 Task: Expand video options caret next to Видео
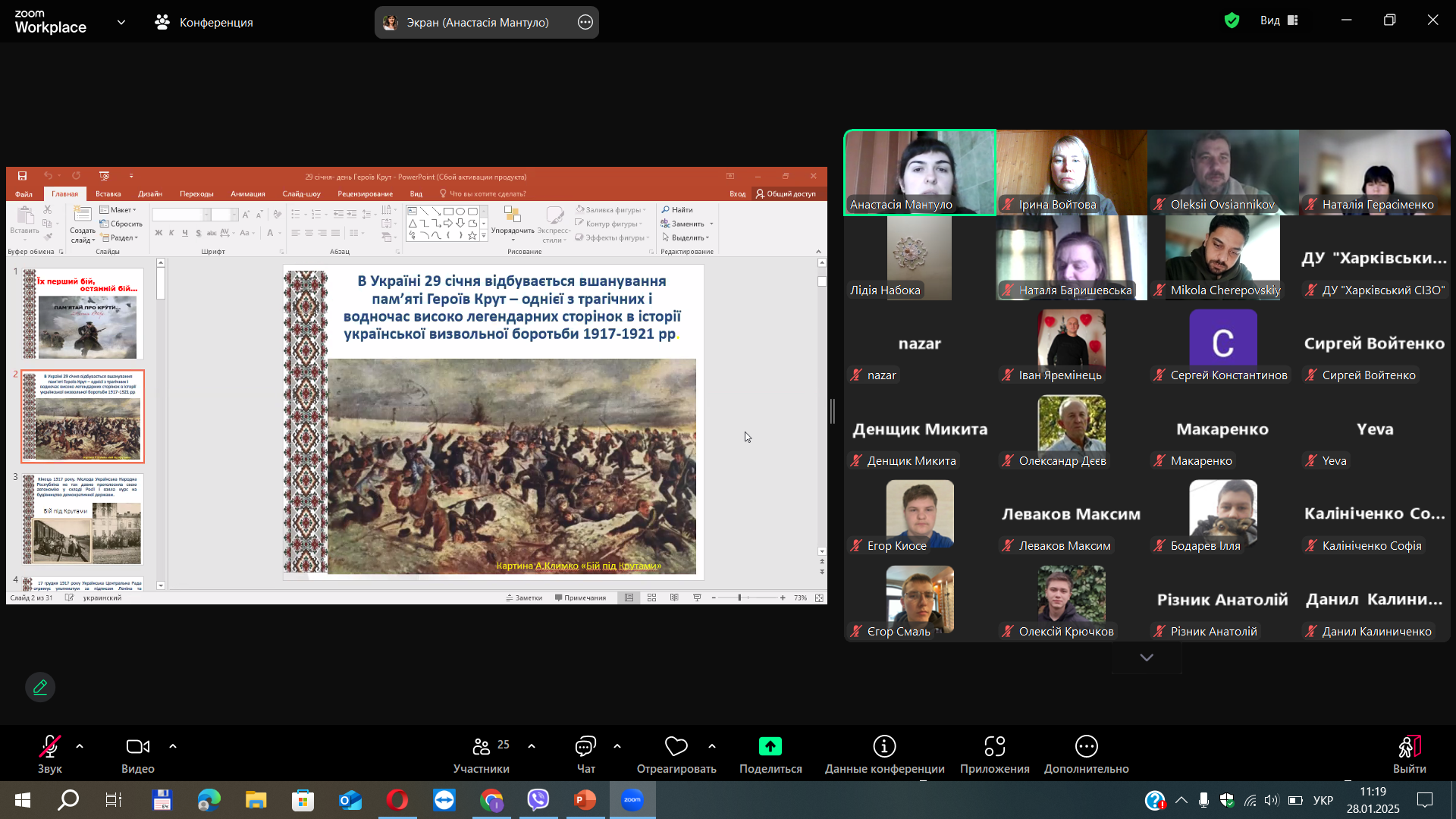click(173, 746)
